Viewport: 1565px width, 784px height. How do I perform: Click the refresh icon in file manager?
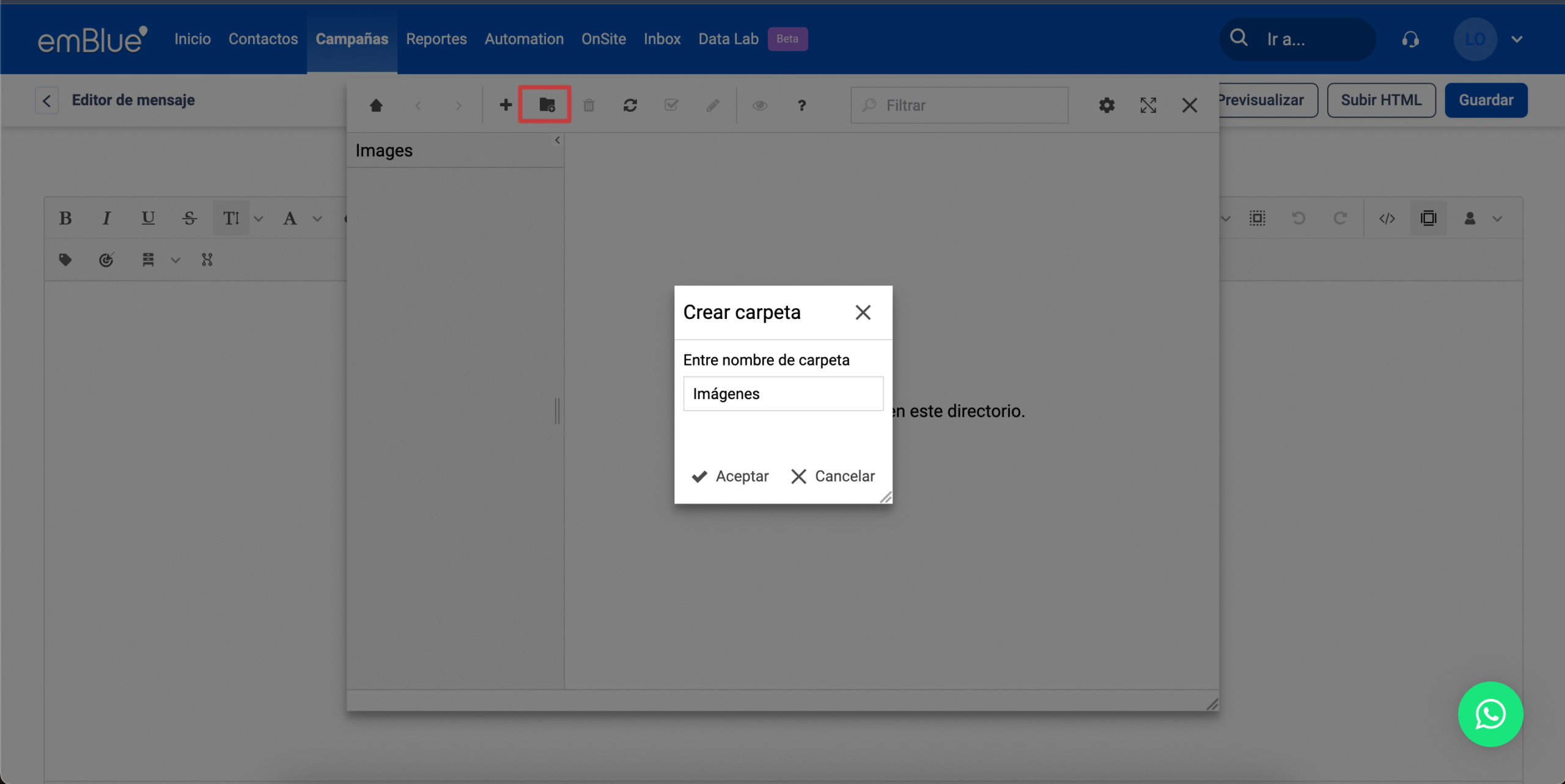(x=630, y=105)
